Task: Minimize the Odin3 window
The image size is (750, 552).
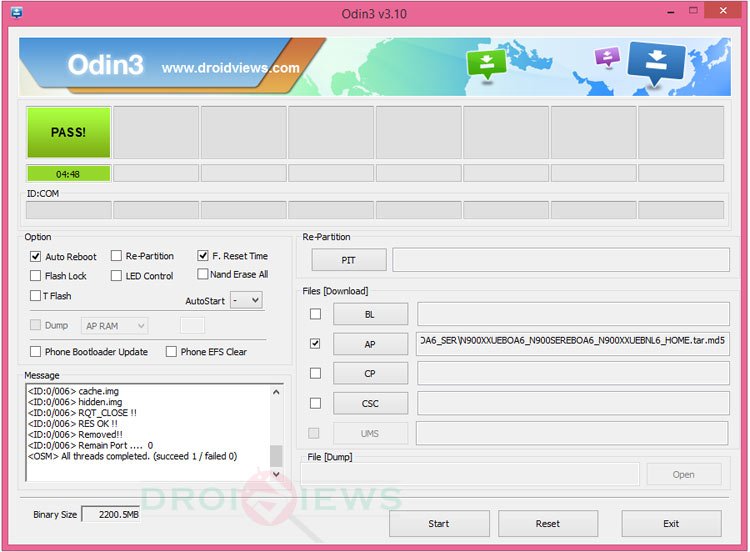Action: [671, 12]
